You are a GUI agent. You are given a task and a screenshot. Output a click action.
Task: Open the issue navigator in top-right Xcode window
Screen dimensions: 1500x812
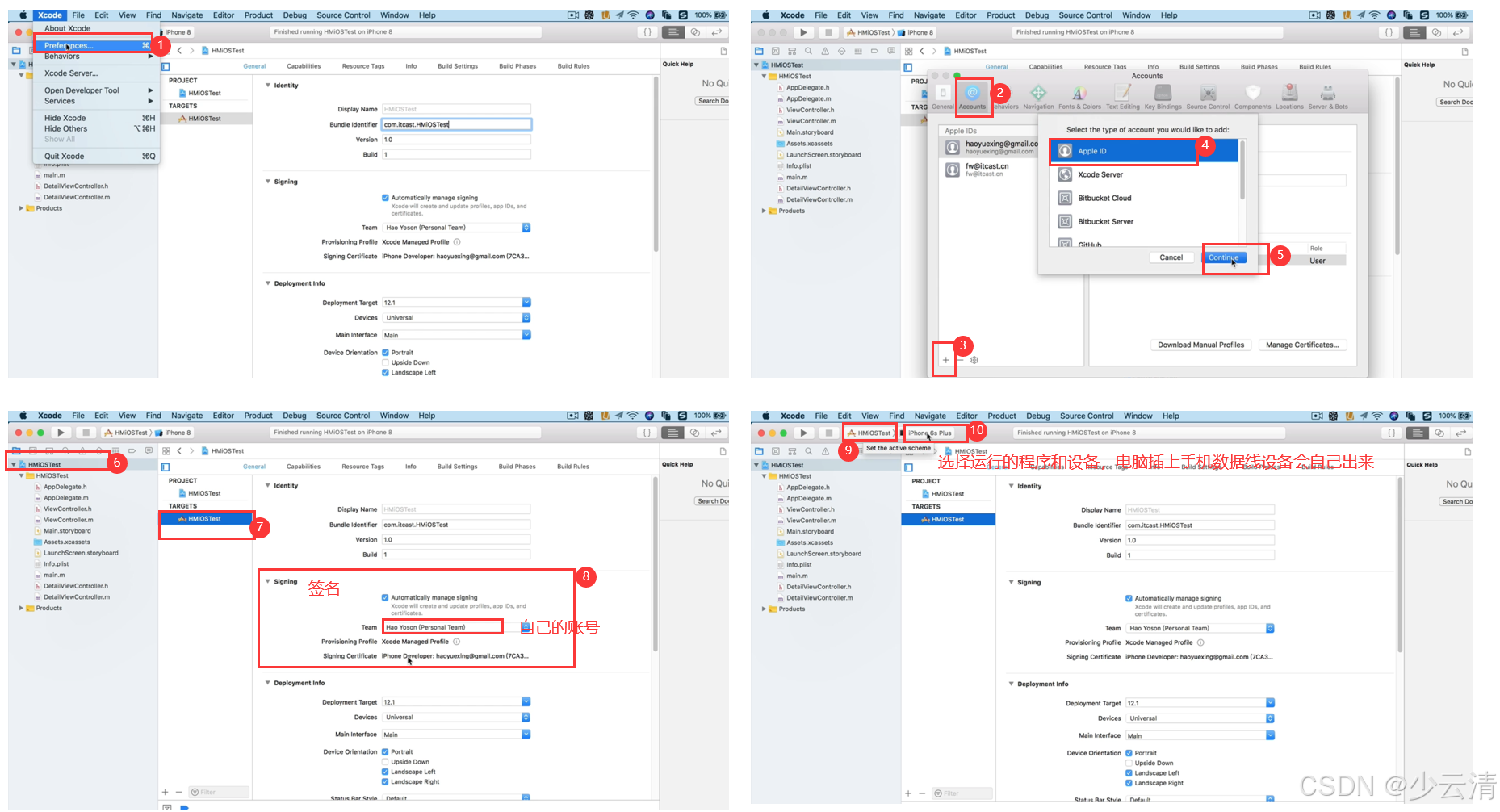click(825, 51)
